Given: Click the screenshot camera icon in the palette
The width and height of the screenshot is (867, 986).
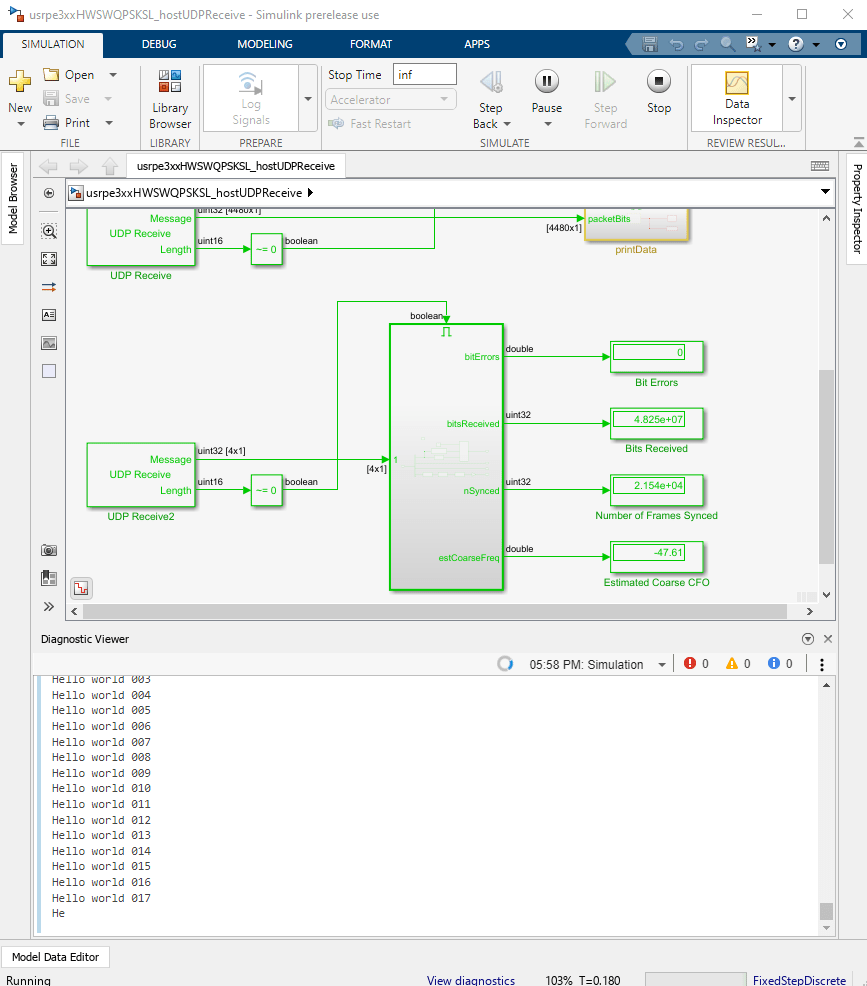Looking at the screenshot, I should point(49,550).
